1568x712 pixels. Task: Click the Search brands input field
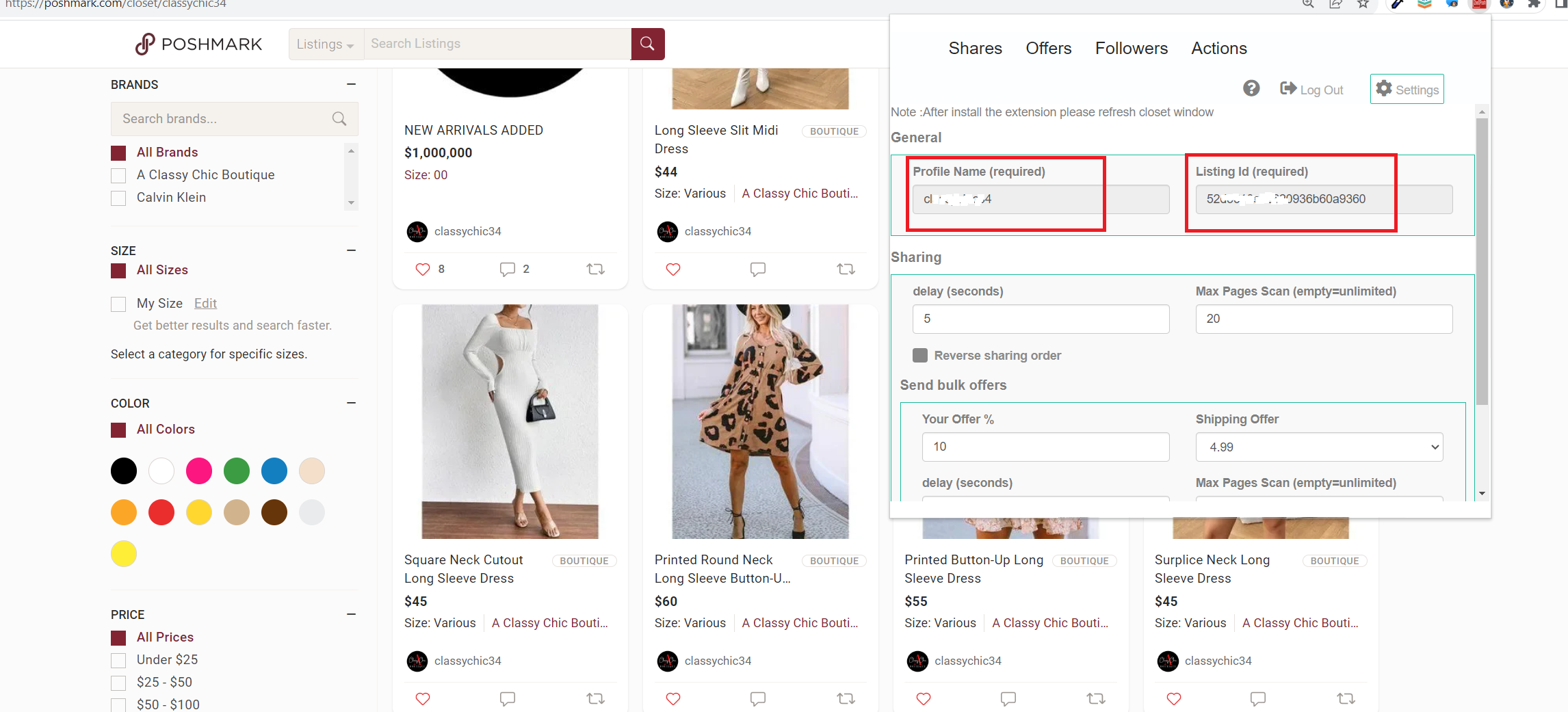tap(235, 119)
